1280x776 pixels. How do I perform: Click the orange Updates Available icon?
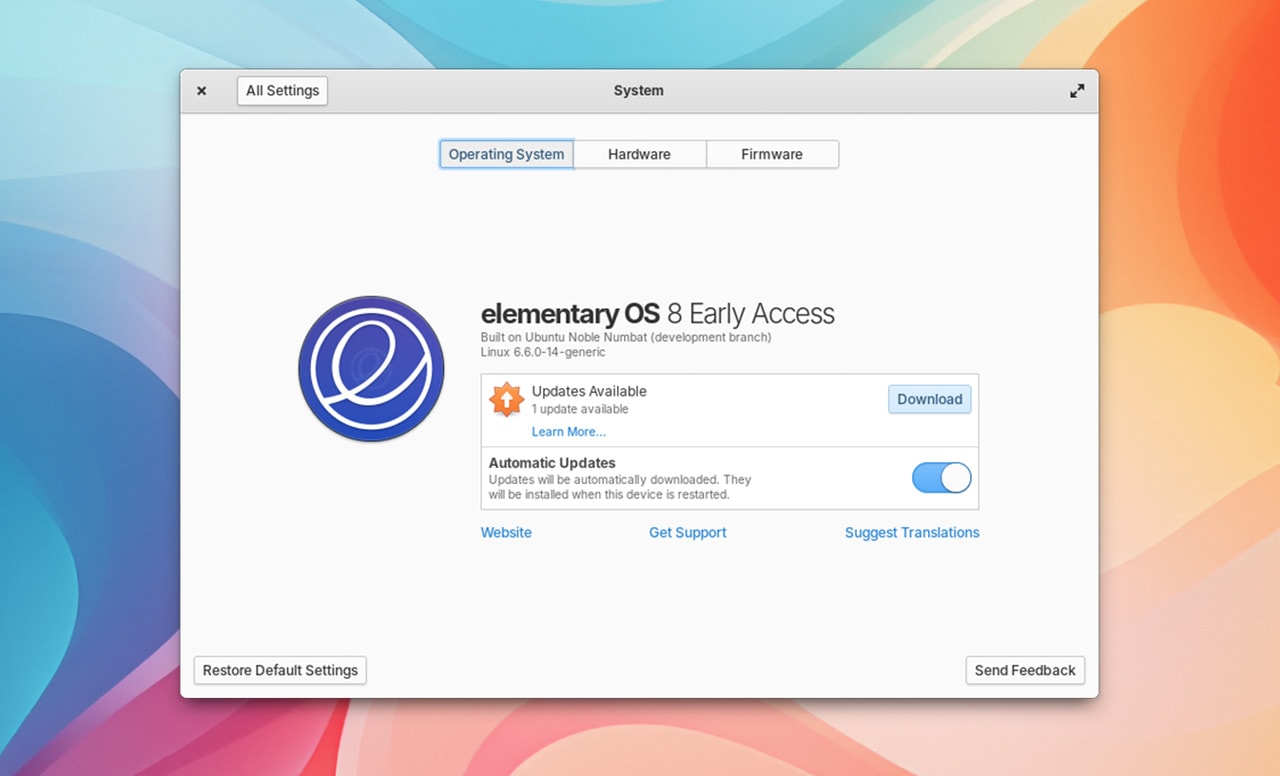[506, 399]
